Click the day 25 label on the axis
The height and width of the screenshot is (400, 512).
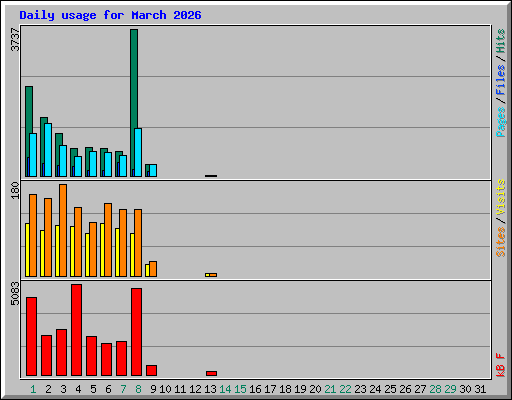click(390, 389)
